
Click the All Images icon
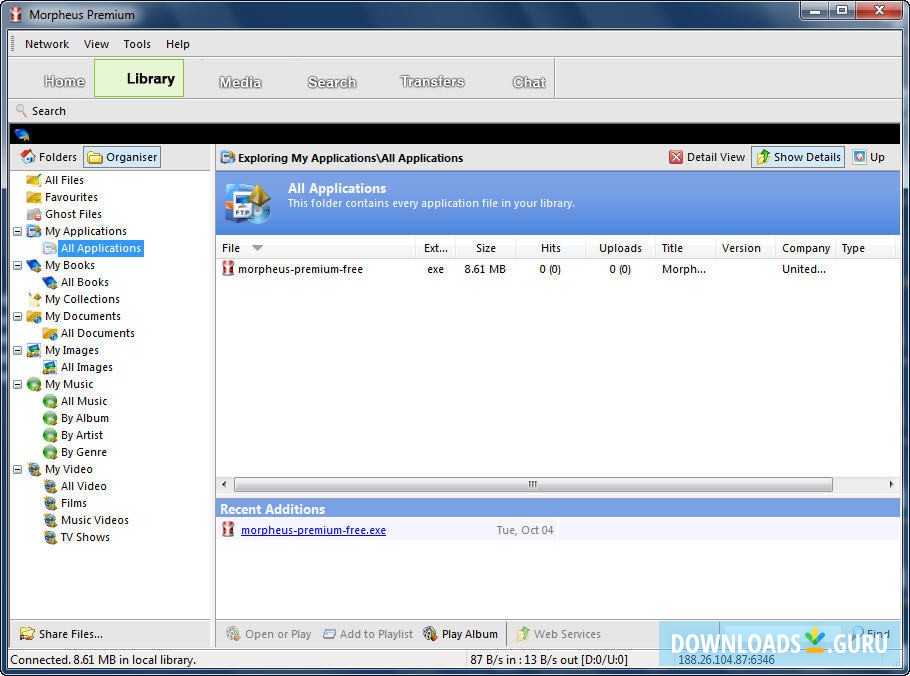[50, 367]
